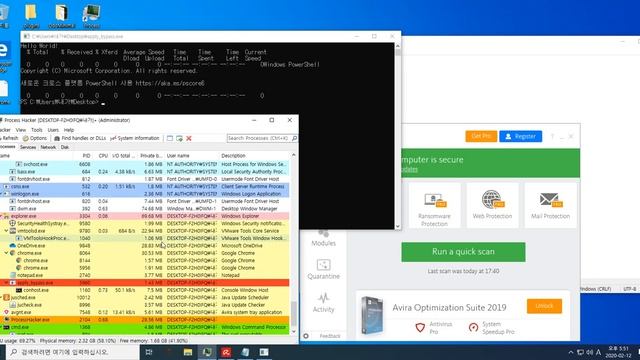Open System information in Process Hacker

point(135,138)
